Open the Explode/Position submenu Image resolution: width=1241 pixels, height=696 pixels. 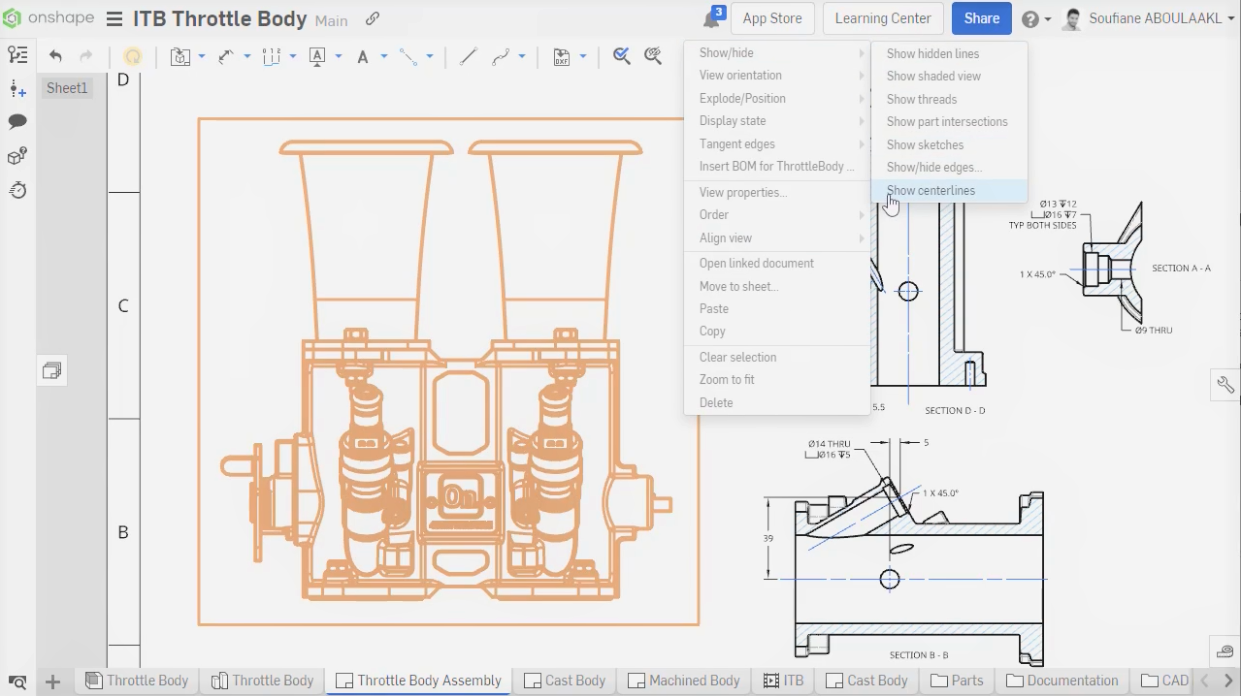pyautogui.click(x=777, y=98)
